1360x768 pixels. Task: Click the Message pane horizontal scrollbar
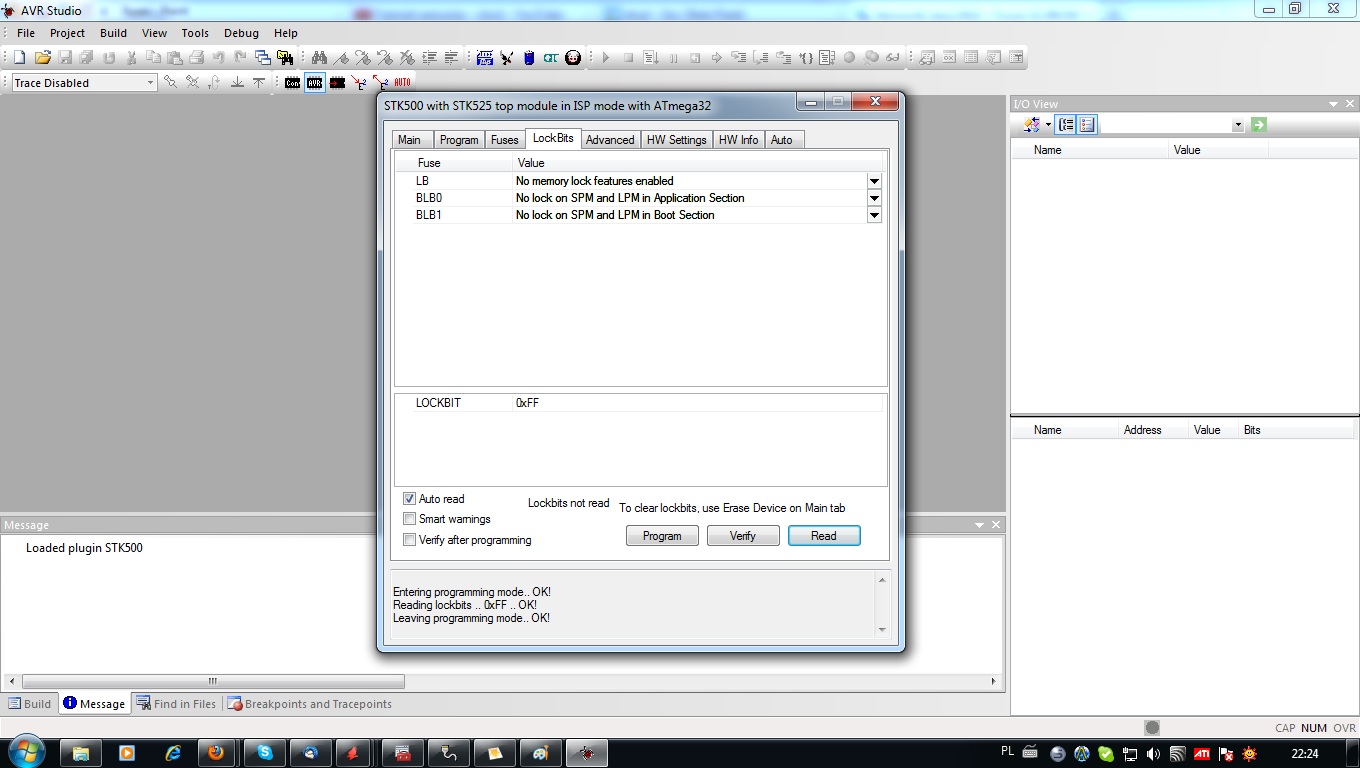(212, 681)
